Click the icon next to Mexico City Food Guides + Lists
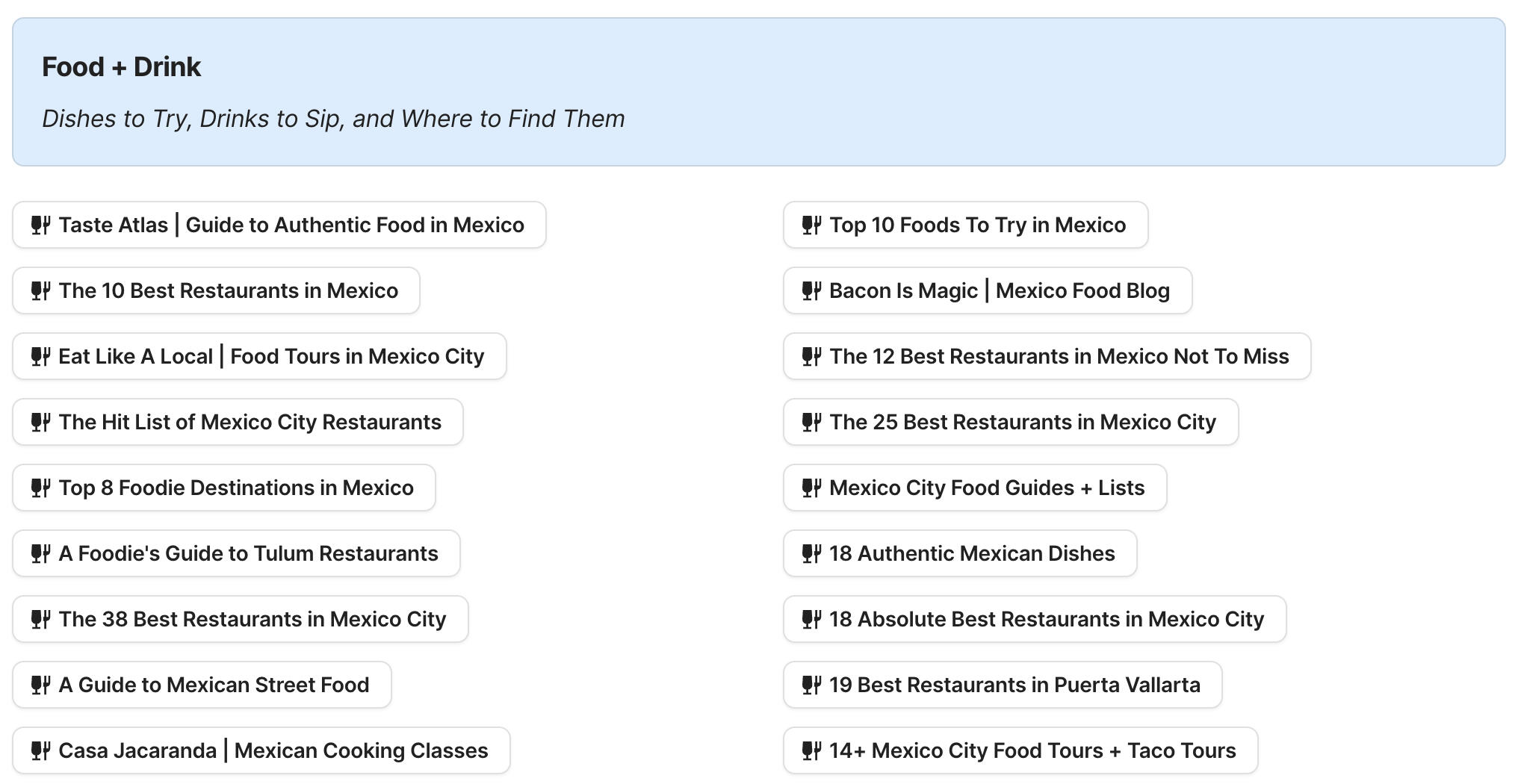1521x784 pixels. (812, 488)
